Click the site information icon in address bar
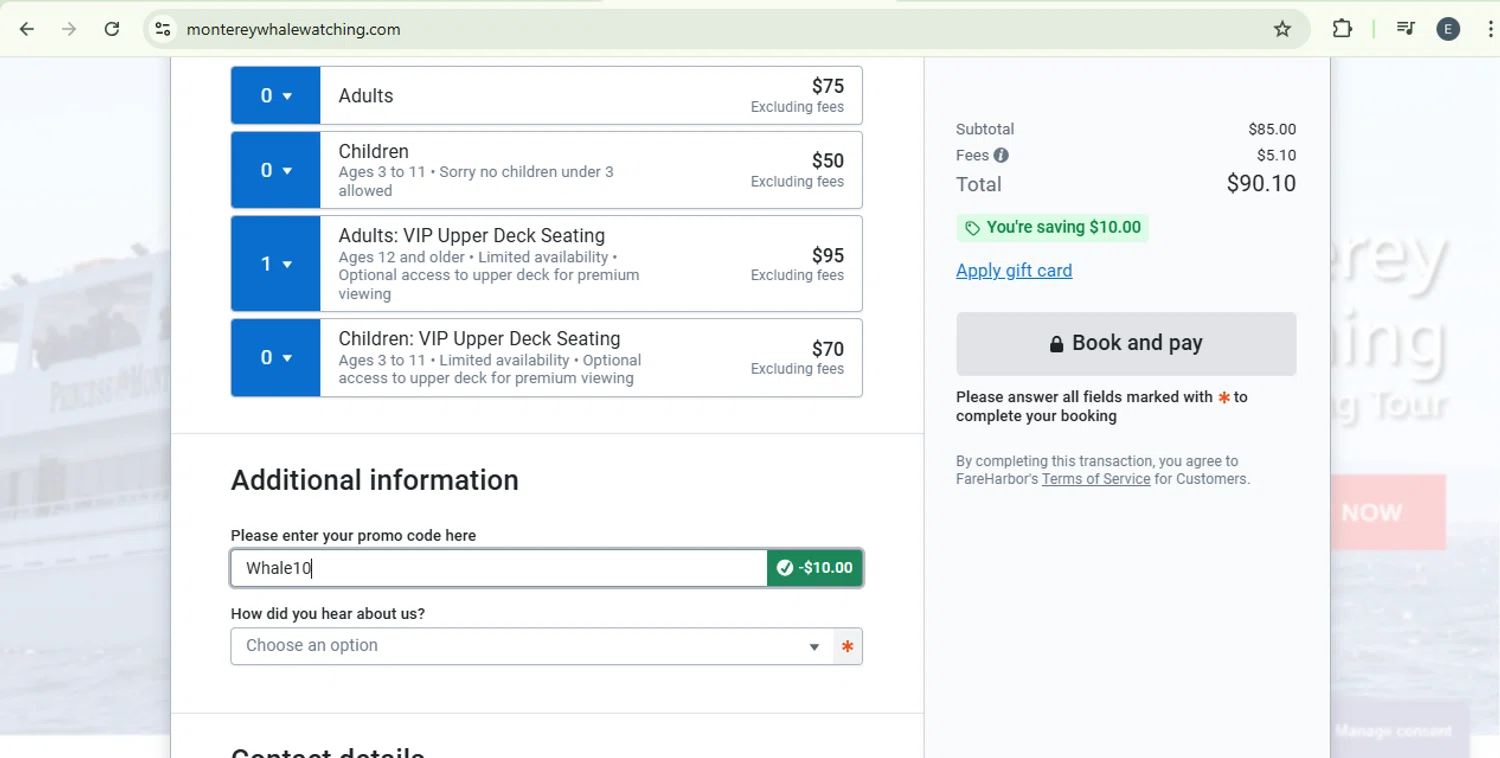Screen dimensions: 1500x758 163,29
